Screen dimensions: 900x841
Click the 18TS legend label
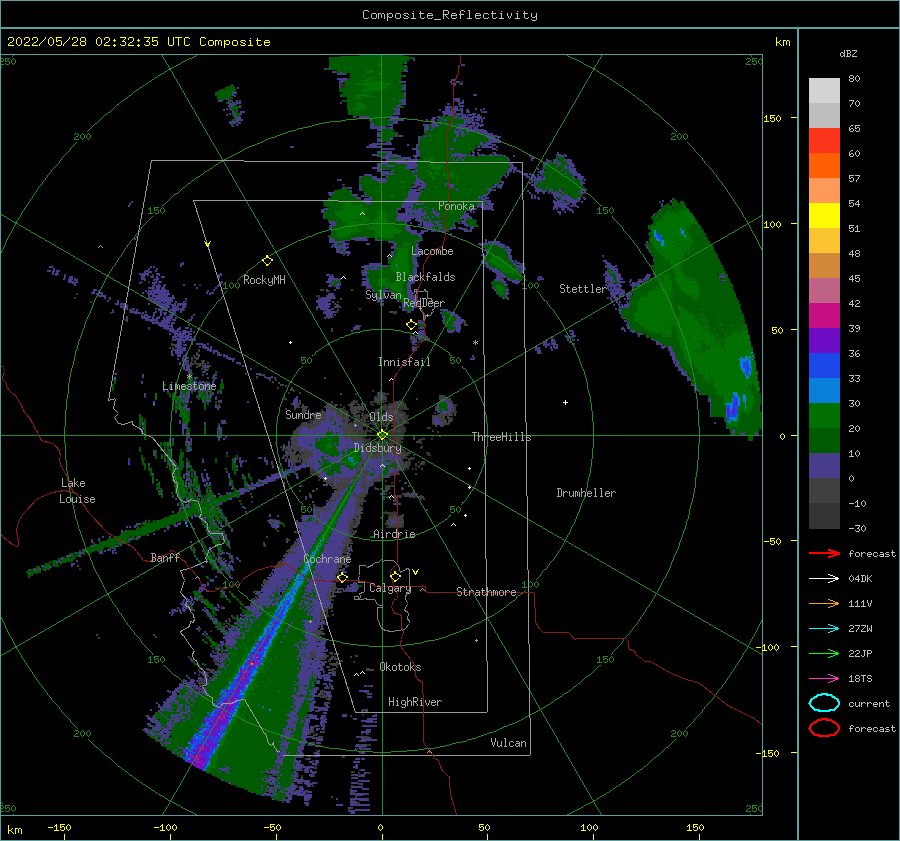(x=860, y=679)
